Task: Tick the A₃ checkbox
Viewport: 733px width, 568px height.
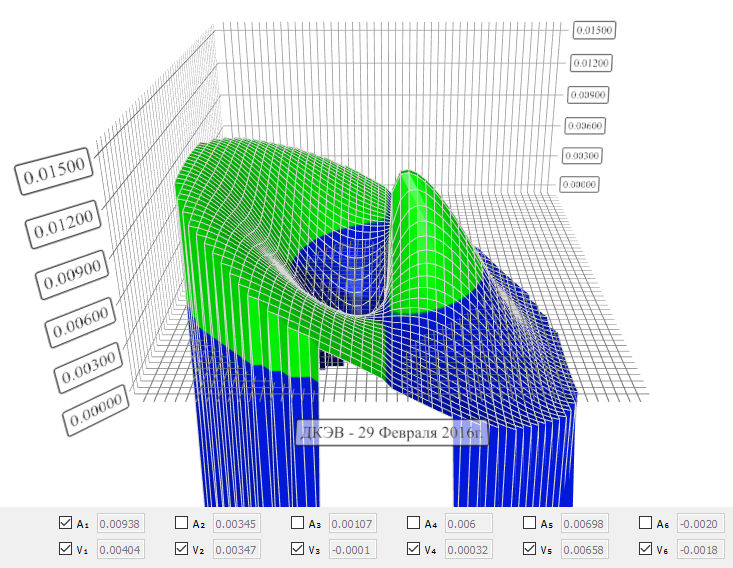Action: [x=298, y=522]
